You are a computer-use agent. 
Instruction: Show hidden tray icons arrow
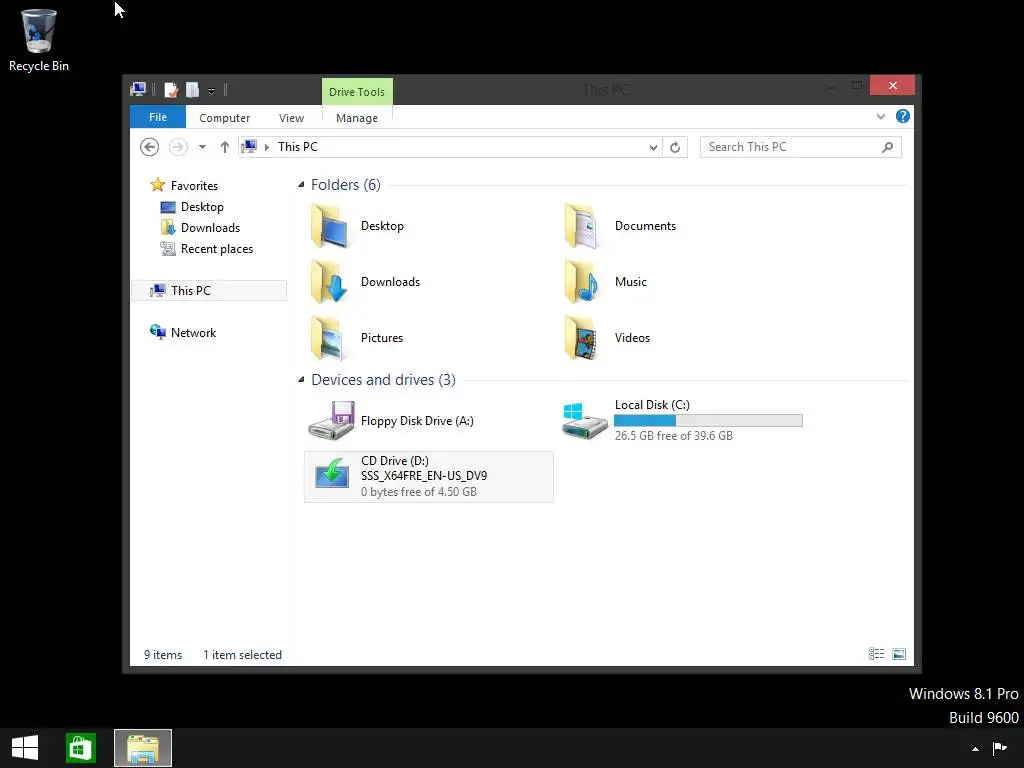tap(975, 749)
